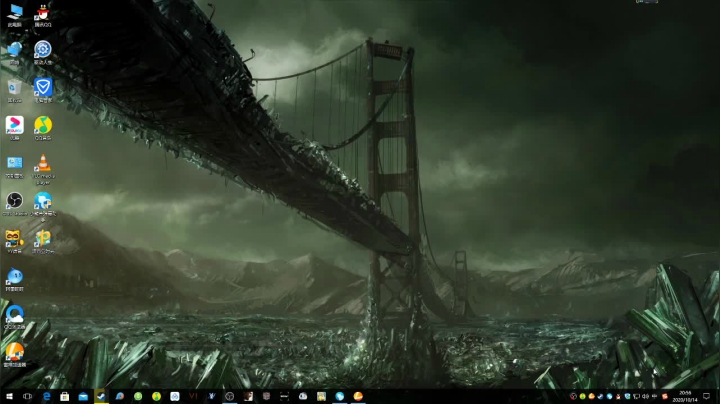Open the Recycle Bin on desktop
The image size is (720, 404).
pos(15,90)
